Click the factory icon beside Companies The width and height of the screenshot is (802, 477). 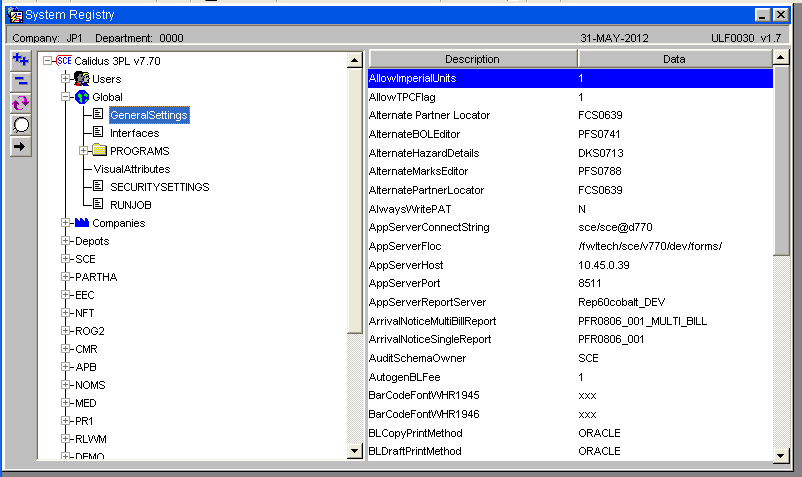82,222
